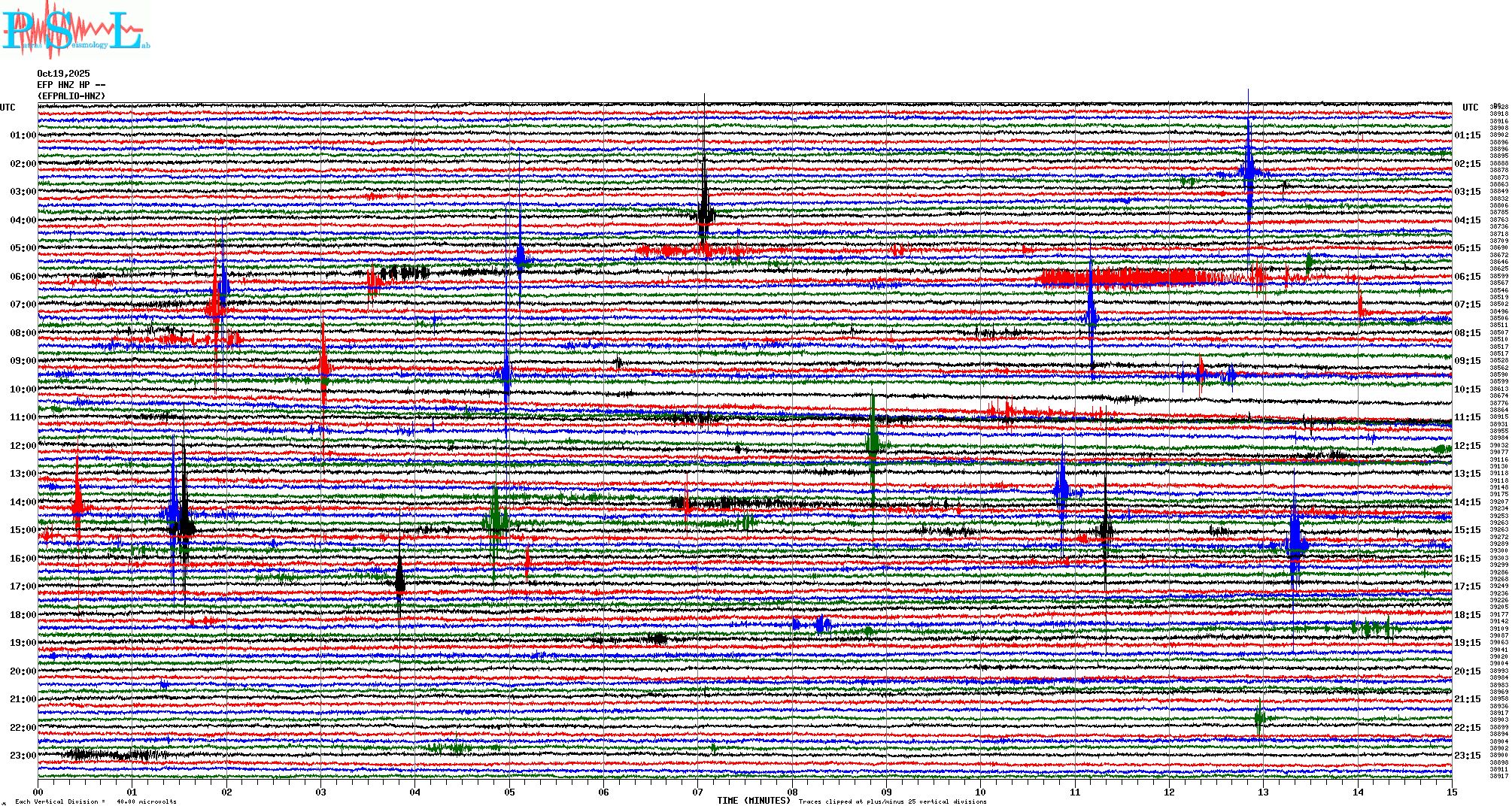
Task: Click the TIME (MINUTES) axis title
Action: [754, 801]
